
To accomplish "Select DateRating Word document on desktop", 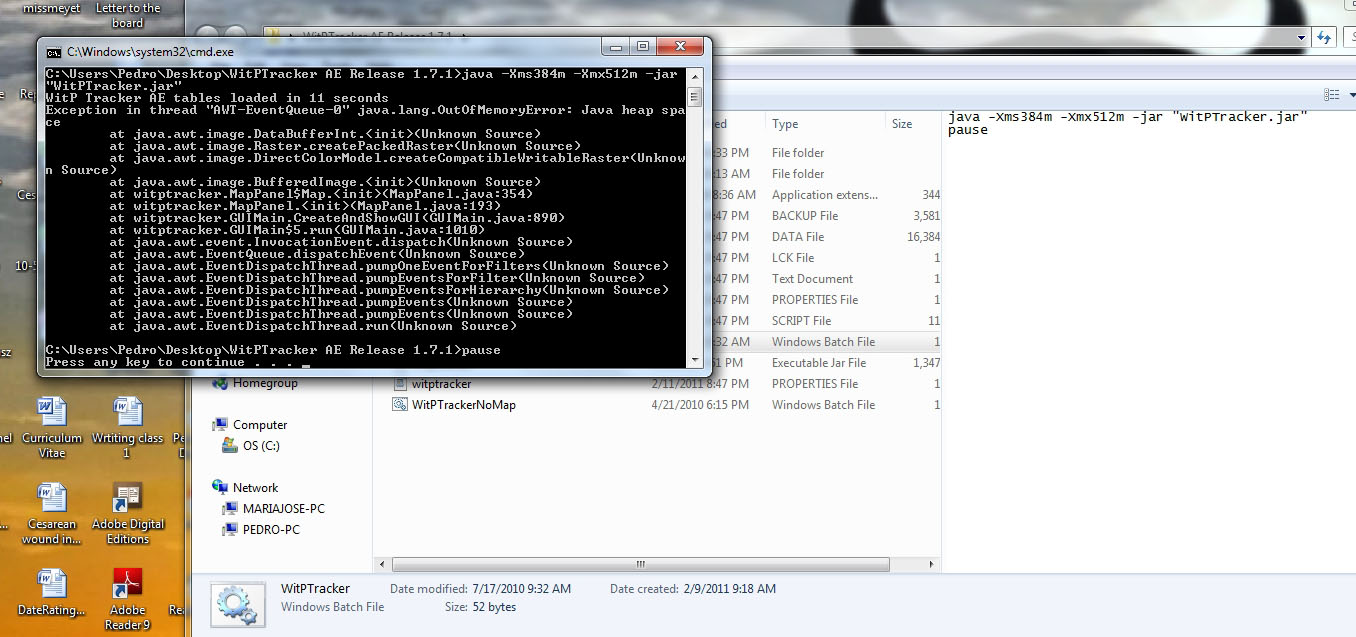I will tap(52, 592).
